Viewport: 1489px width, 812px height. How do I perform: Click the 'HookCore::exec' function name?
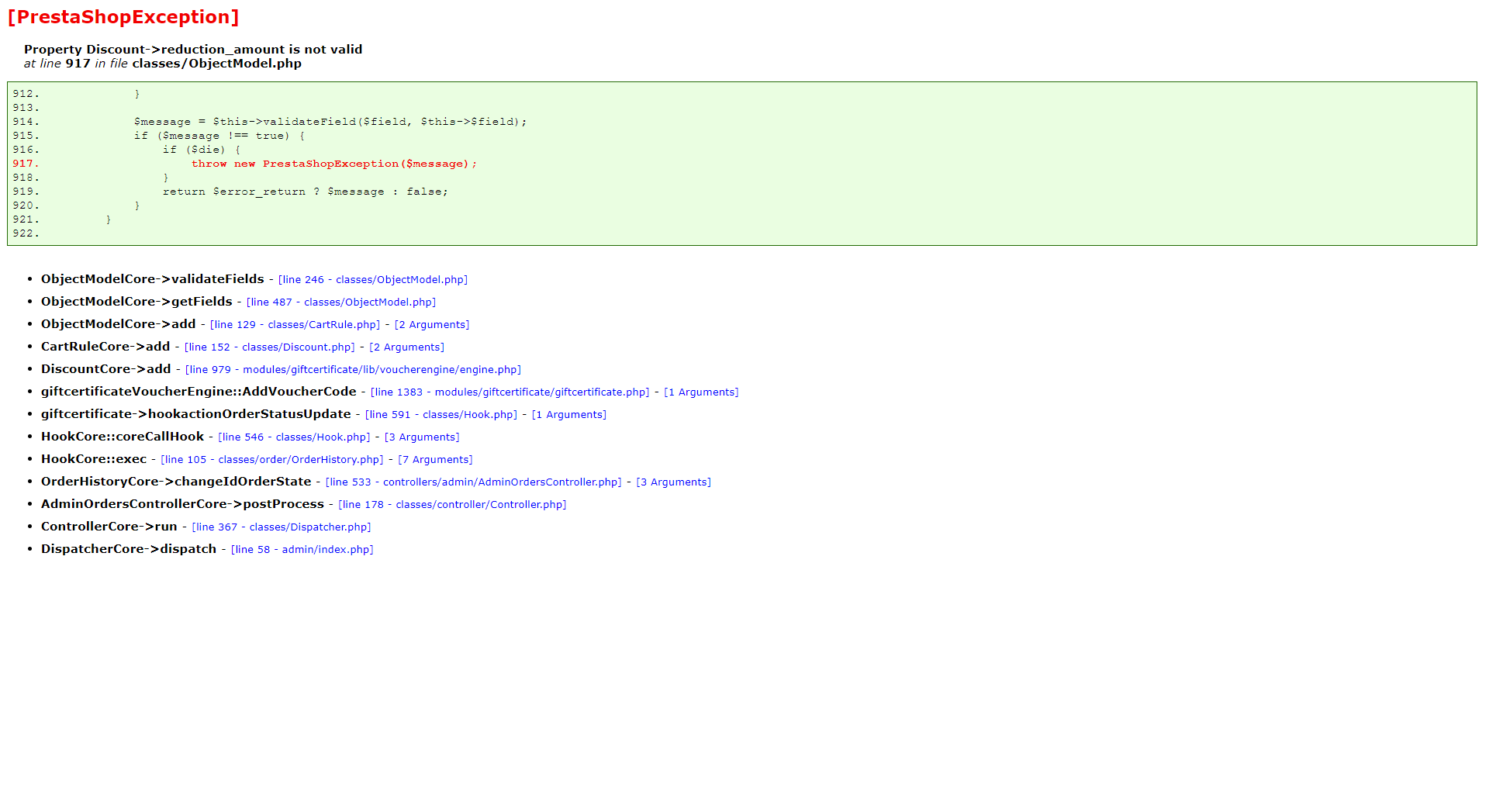pyautogui.click(x=94, y=459)
